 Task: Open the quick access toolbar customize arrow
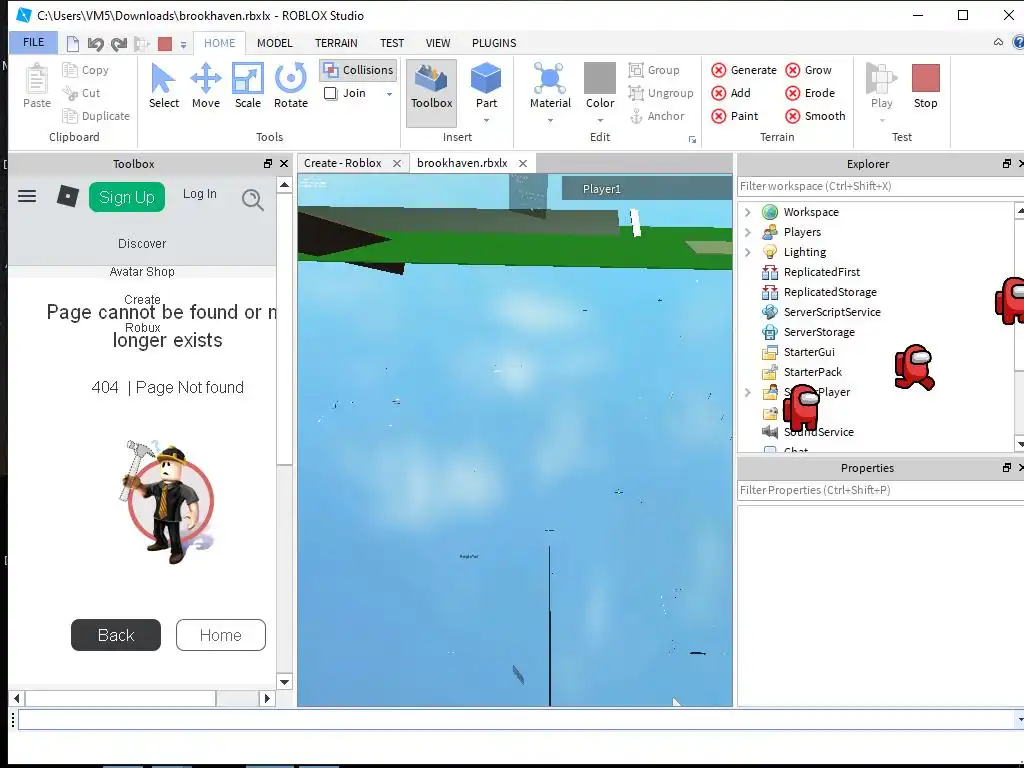tap(184, 44)
